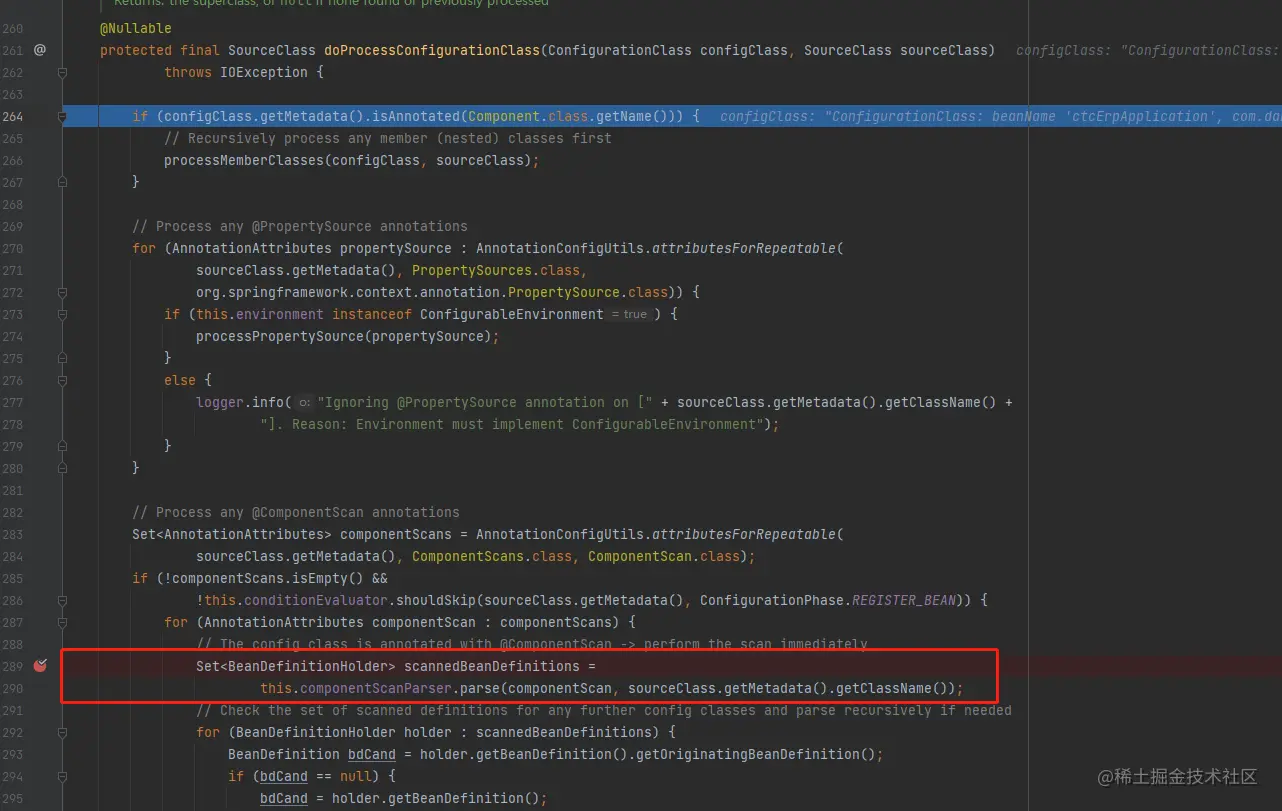Click the fold end marker at line 275
The width and height of the screenshot is (1282, 811).
(62, 358)
